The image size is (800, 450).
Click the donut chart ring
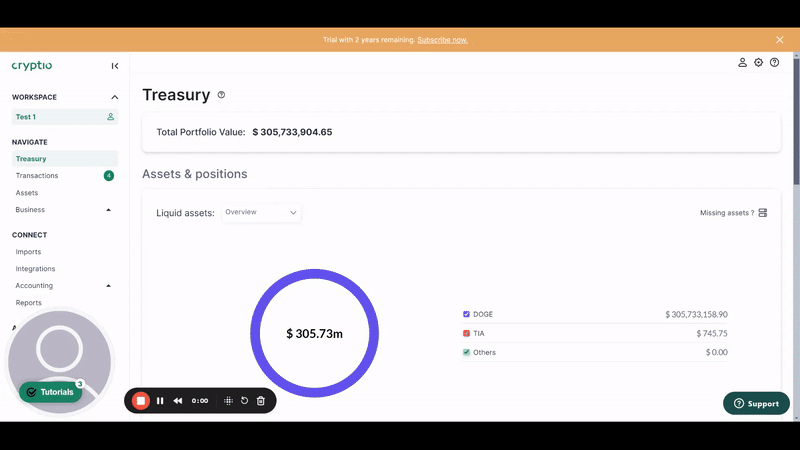tap(315, 274)
